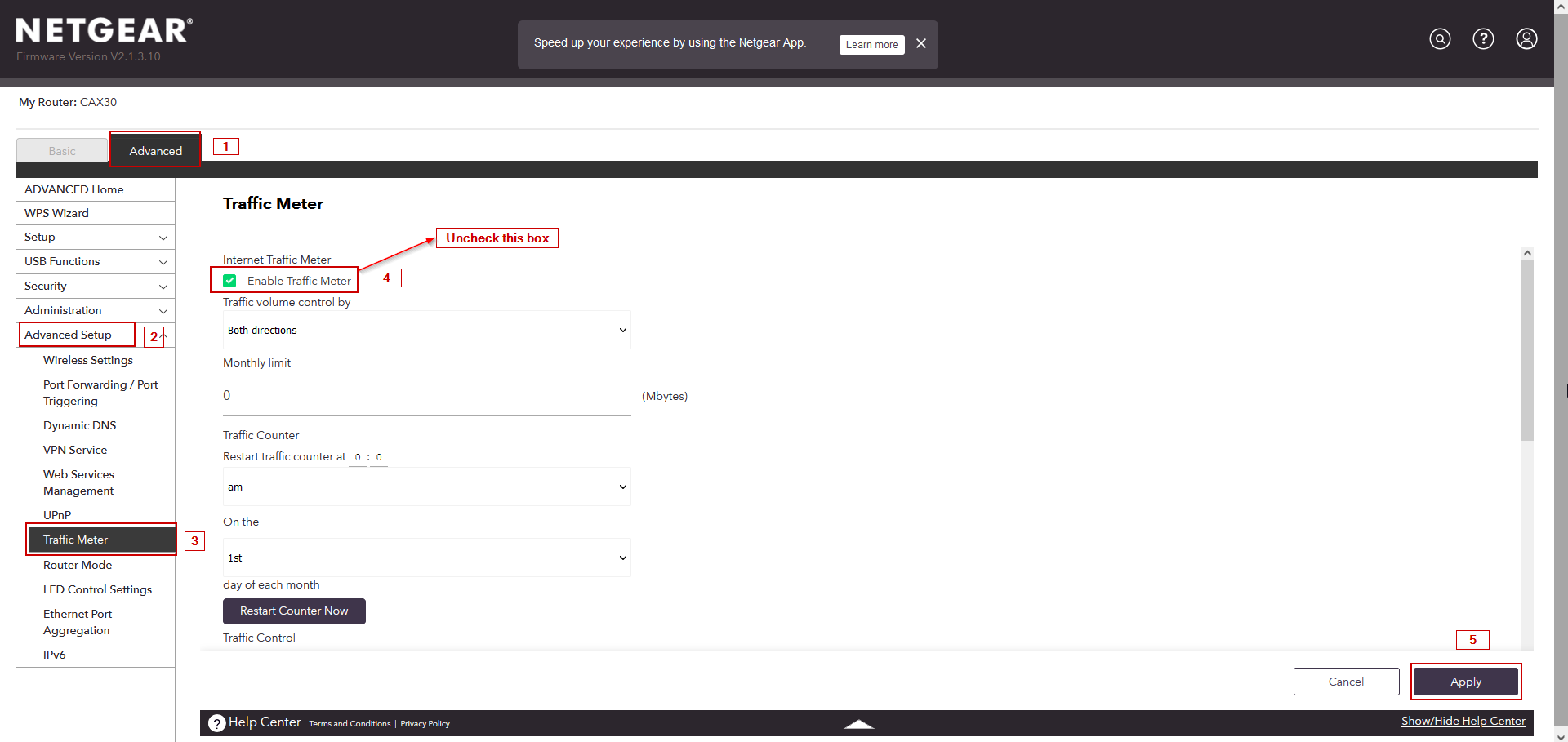Dismiss the Netgear App banner with the X

[921, 43]
